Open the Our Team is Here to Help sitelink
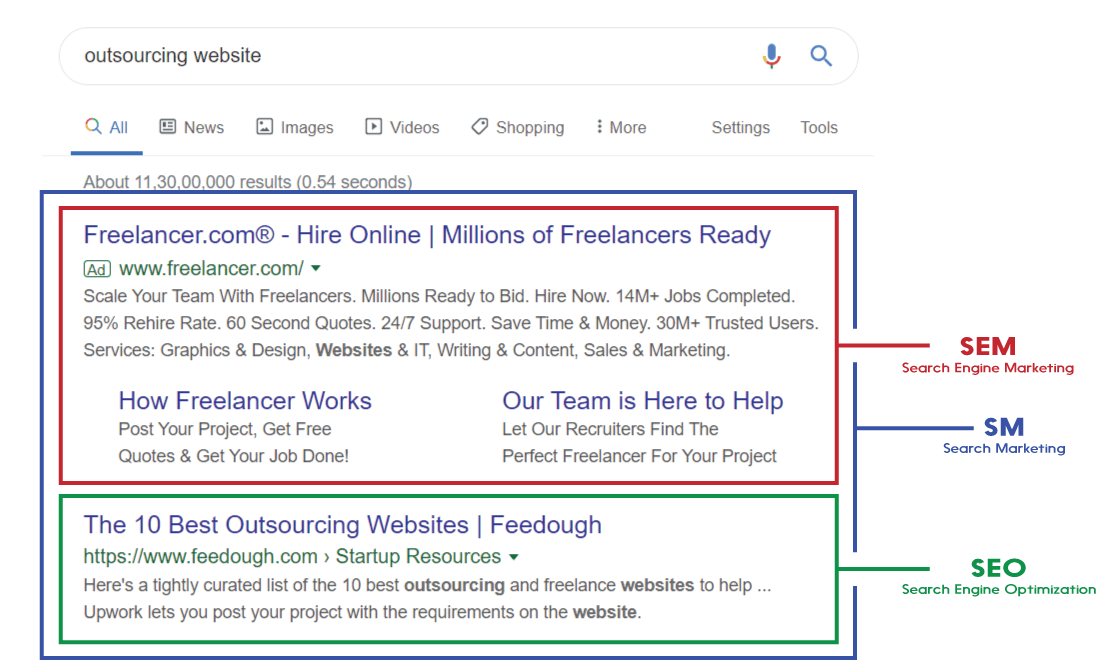 [643, 400]
